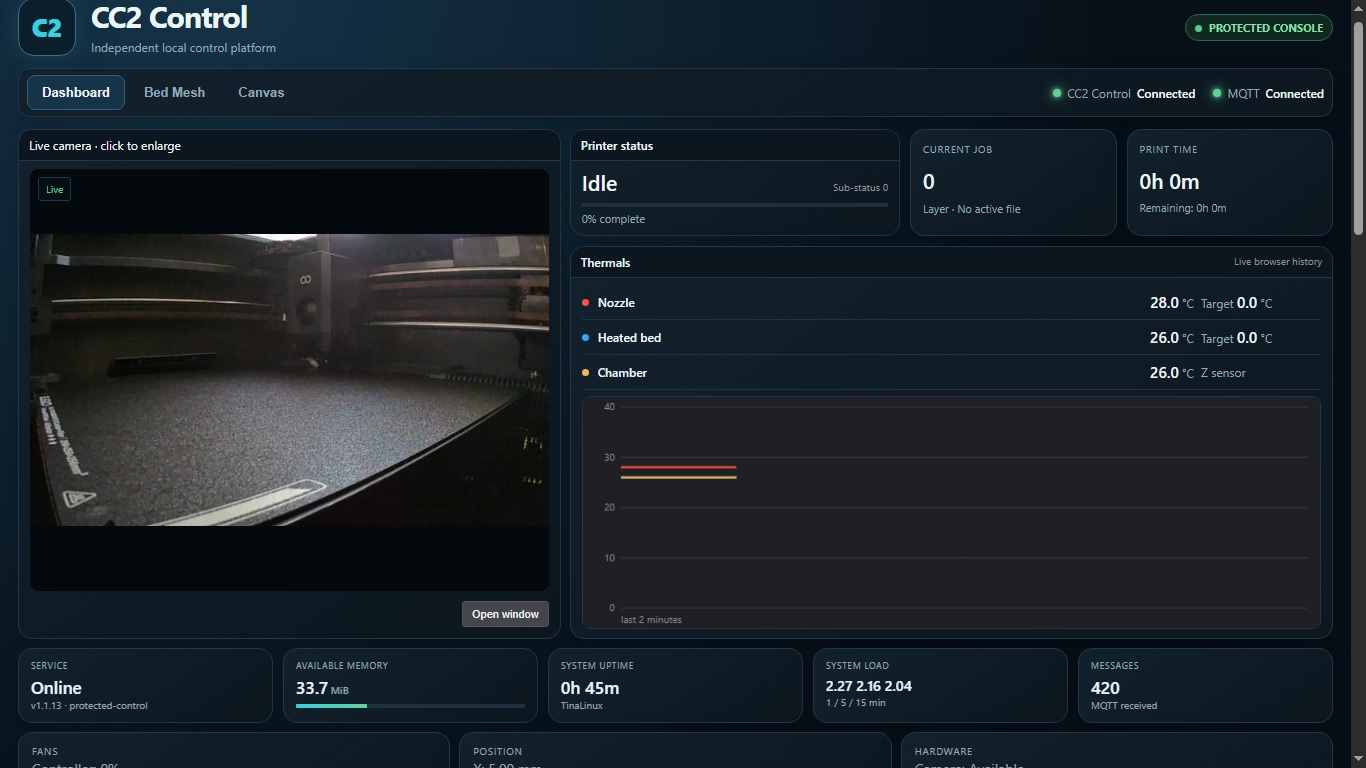This screenshot has height=768, width=1366.
Task: Click the MQTT received label
Action: click(1124, 706)
